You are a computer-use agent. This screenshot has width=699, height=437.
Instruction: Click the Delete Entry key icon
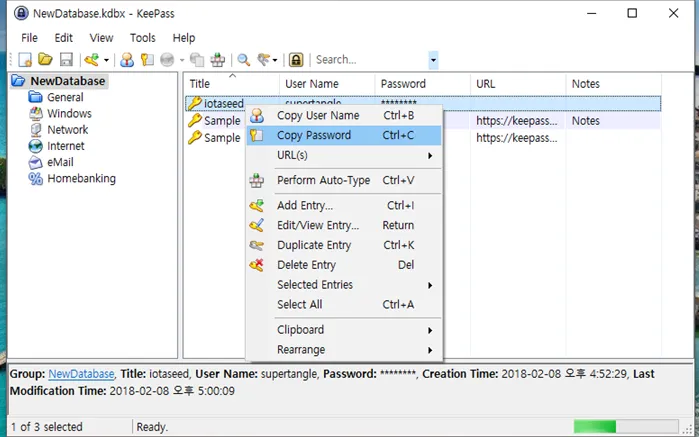pos(256,265)
